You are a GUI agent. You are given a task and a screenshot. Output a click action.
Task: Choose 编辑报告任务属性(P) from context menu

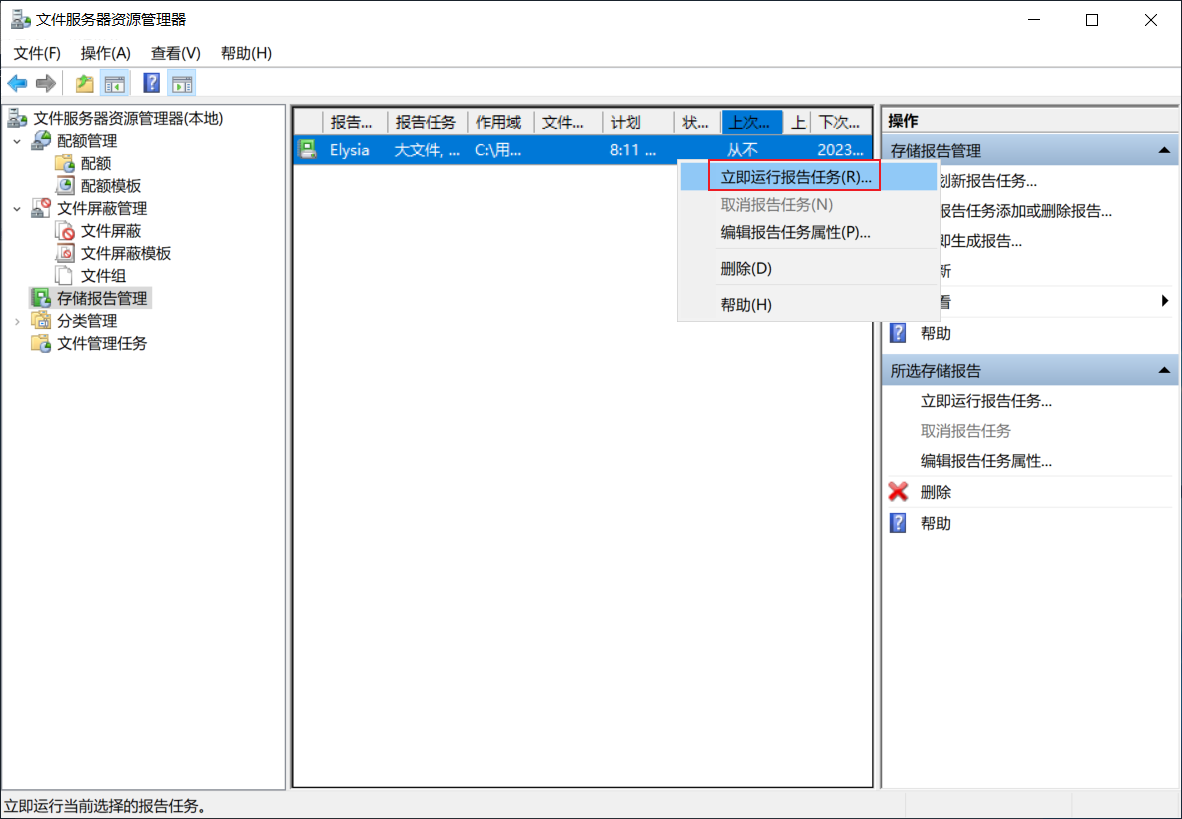click(x=795, y=232)
